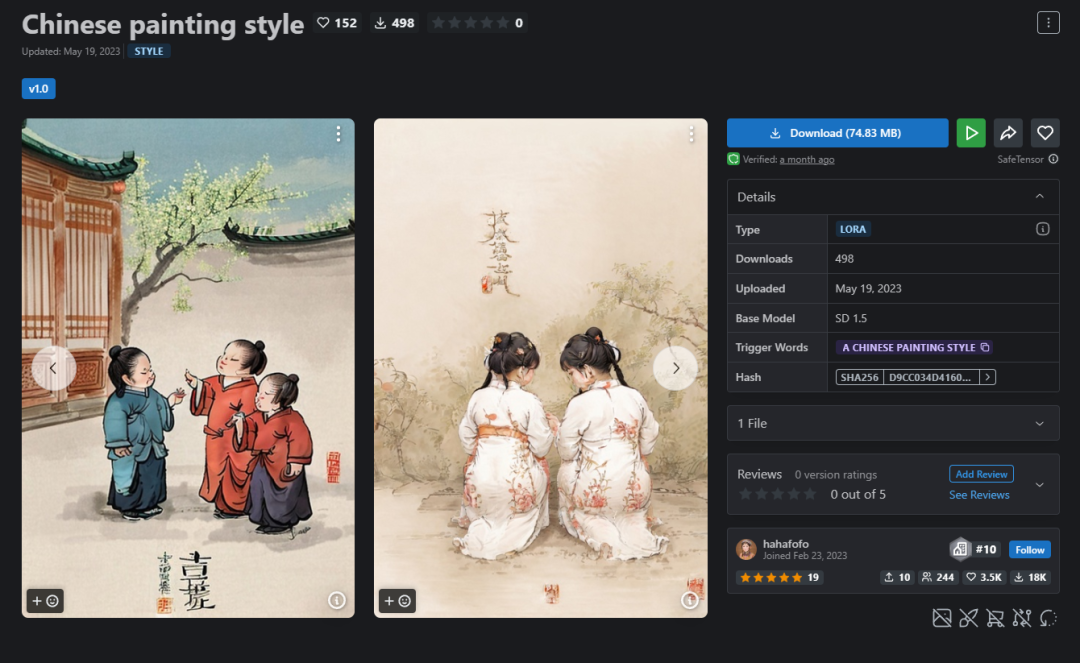This screenshot has width=1080, height=663.
Task: Expand the Reviews section chevron
Action: click(x=1039, y=485)
